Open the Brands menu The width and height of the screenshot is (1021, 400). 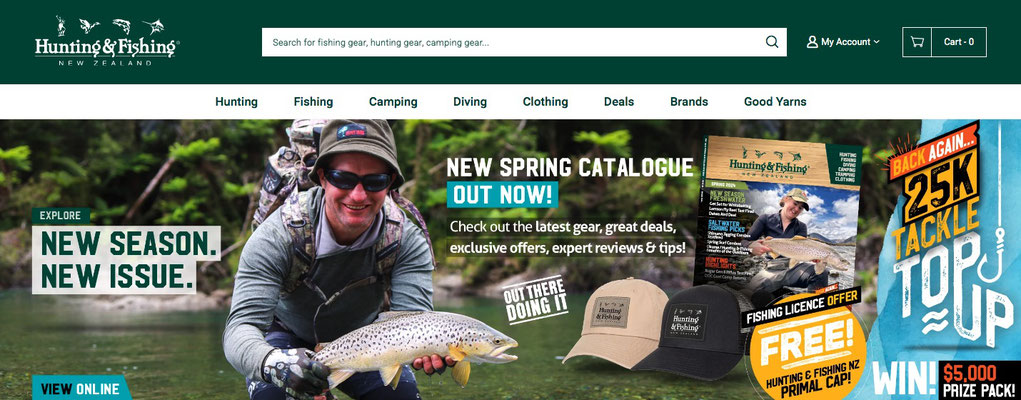click(x=689, y=102)
